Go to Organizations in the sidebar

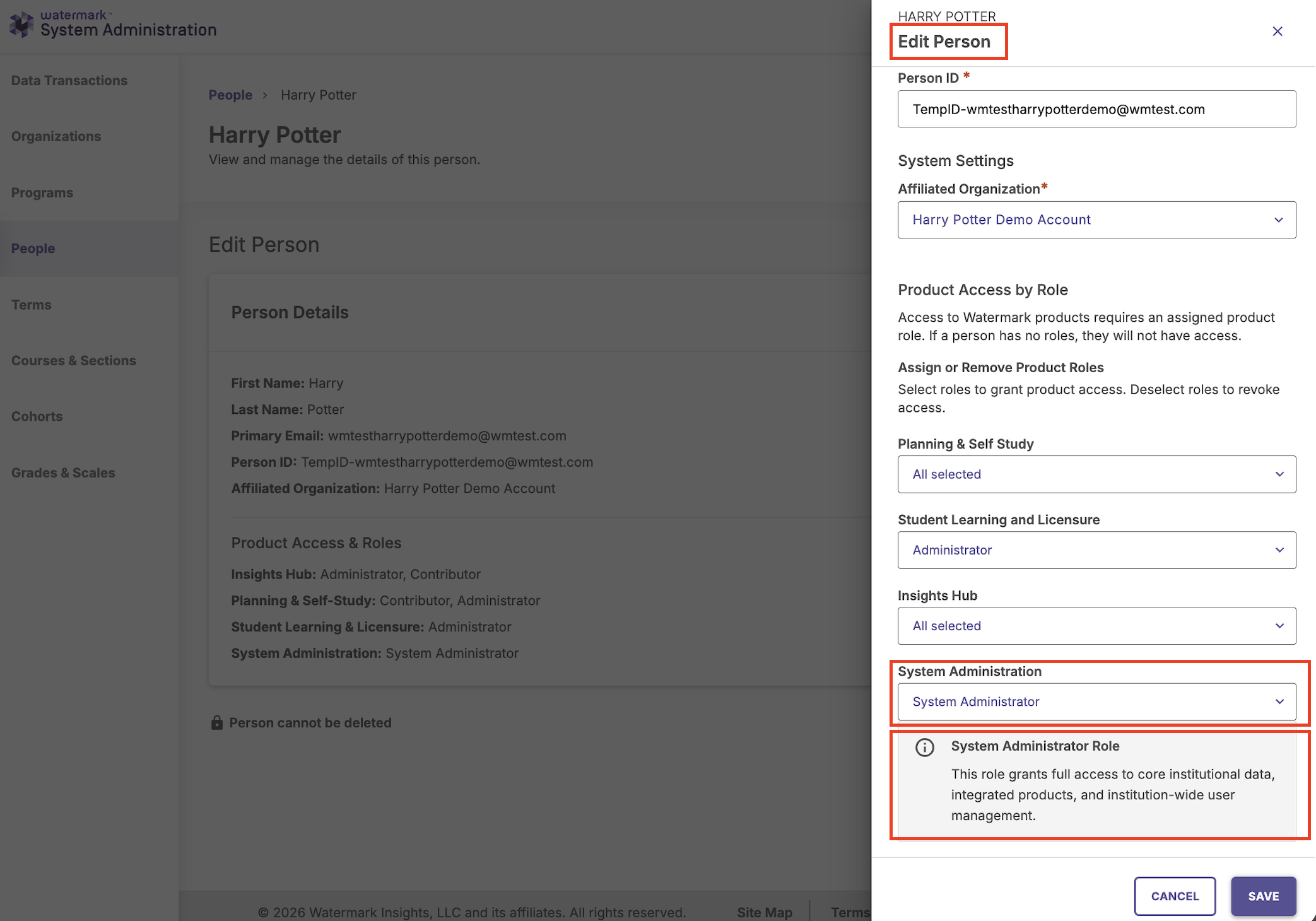coord(56,136)
